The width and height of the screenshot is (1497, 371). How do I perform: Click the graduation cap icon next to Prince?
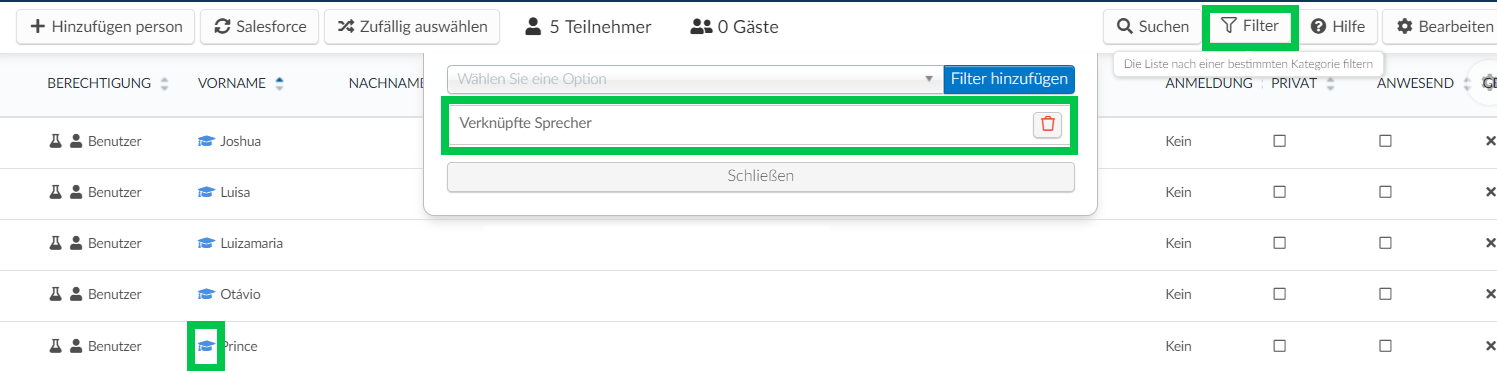207,346
